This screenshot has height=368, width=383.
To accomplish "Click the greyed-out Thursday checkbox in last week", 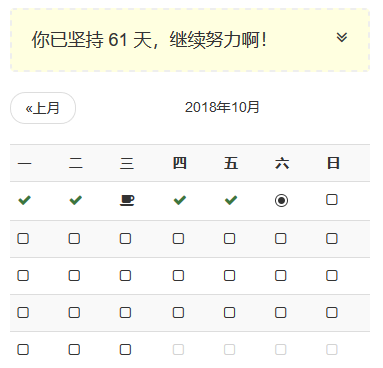I will [x=178, y=349].
